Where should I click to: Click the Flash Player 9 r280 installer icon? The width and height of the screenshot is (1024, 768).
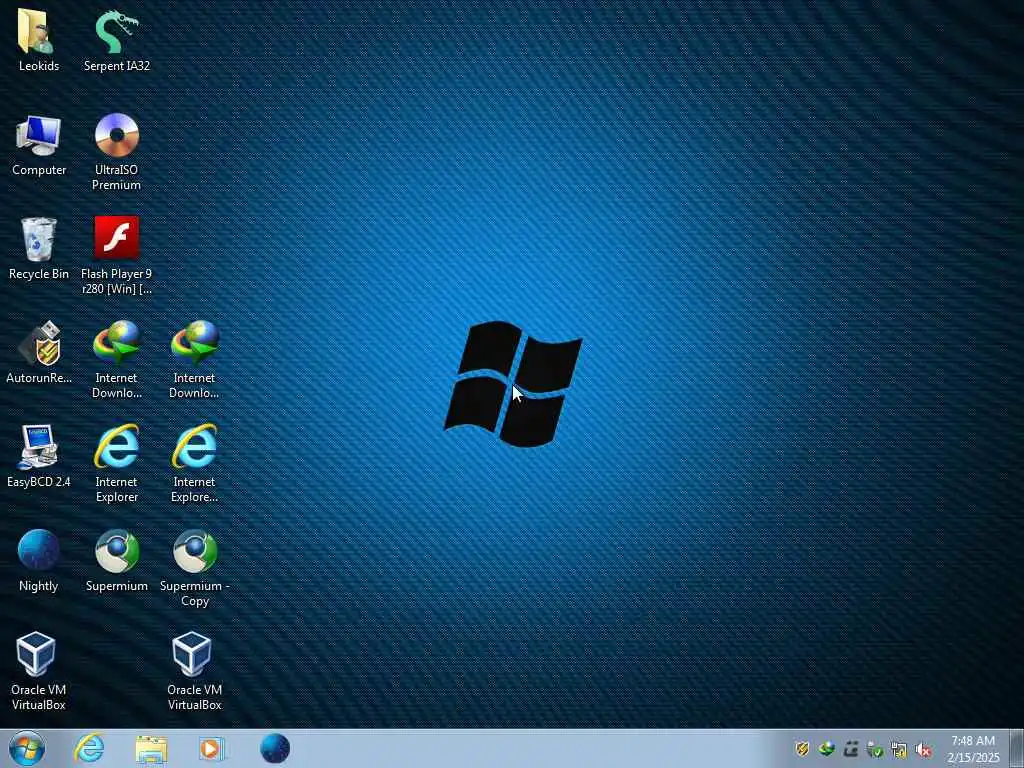tap(116, 255)
